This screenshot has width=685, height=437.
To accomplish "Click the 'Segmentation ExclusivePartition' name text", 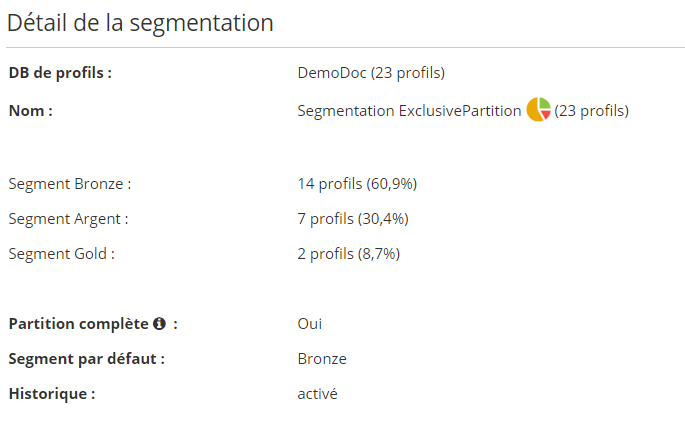I will [409, 111].
